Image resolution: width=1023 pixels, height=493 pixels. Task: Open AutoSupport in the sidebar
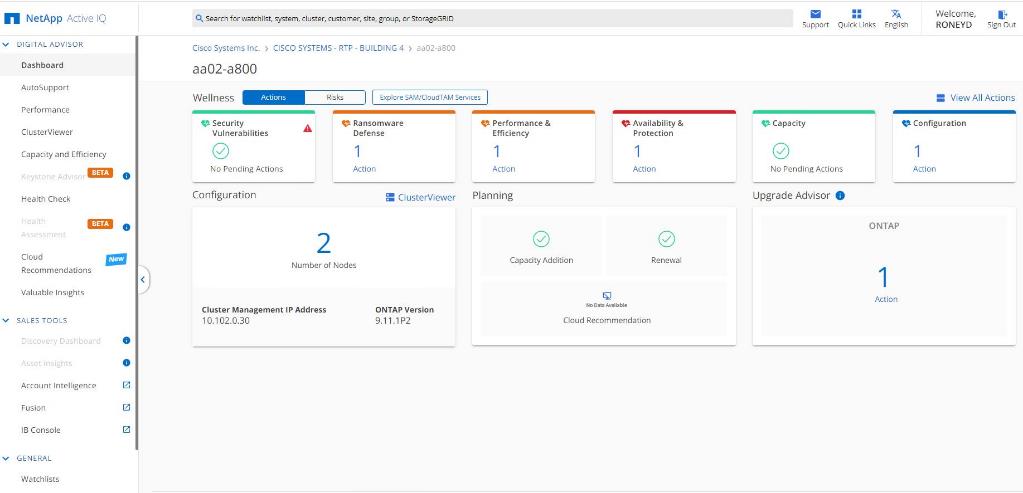point(45,87)
